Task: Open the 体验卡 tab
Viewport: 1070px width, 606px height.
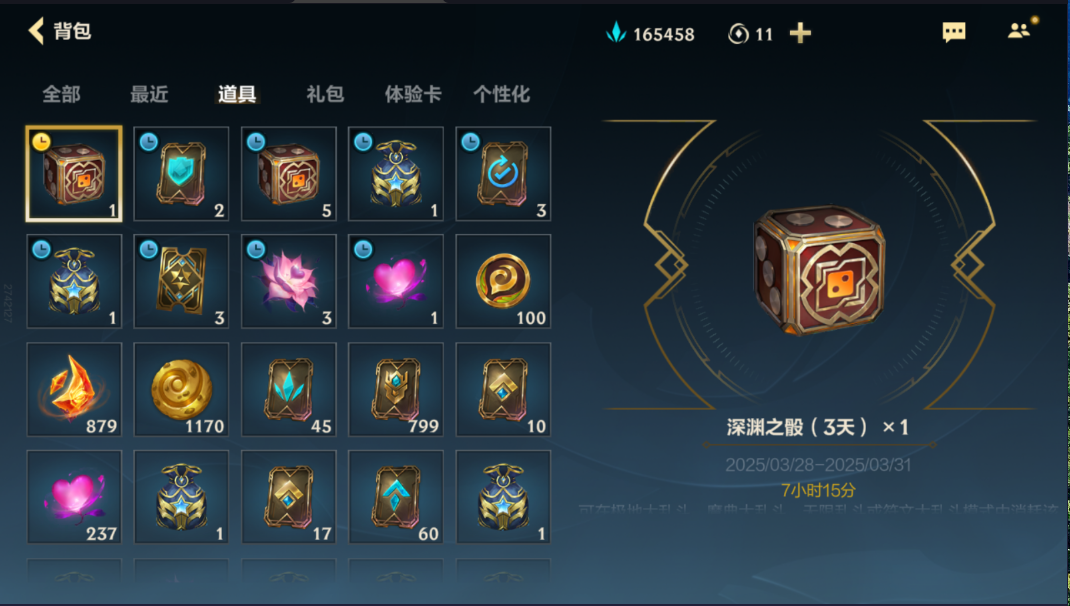Action: tap(413, 94)
